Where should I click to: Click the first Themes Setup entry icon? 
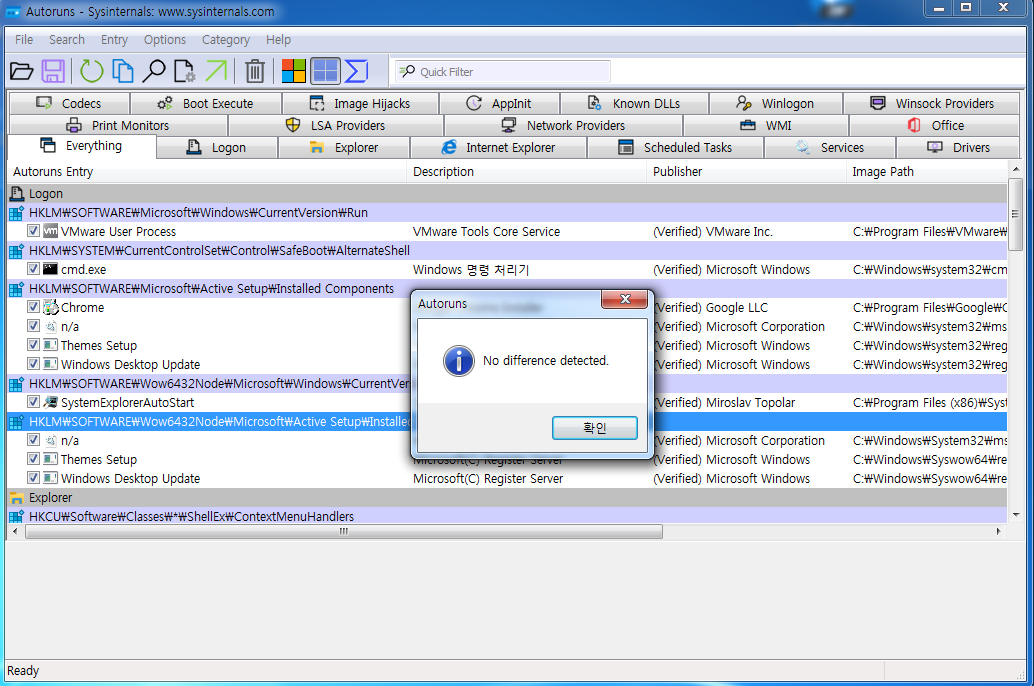click(x=50, y=345)
